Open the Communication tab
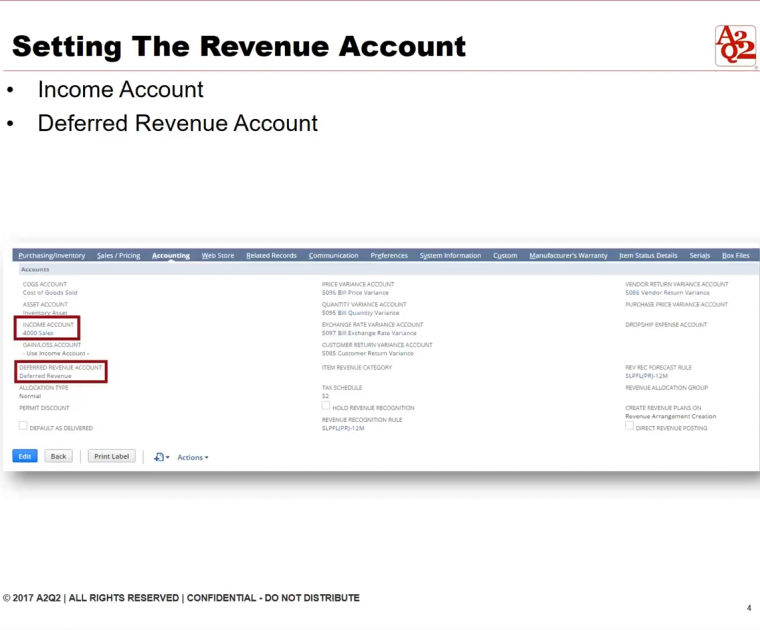Viewport: 760px width, 630px height. [333, 256]
